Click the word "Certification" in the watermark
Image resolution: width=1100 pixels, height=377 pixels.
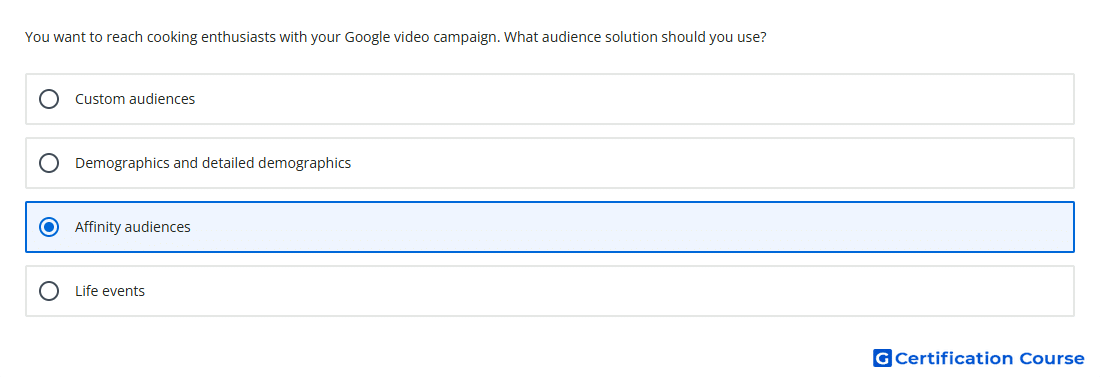click(953, 358)
